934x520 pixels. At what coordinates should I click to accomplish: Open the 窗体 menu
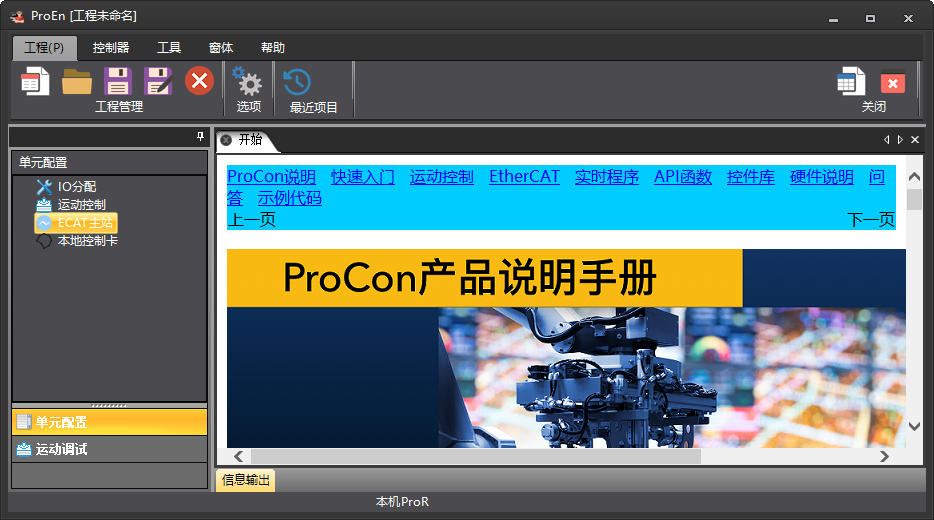(221, 48)
